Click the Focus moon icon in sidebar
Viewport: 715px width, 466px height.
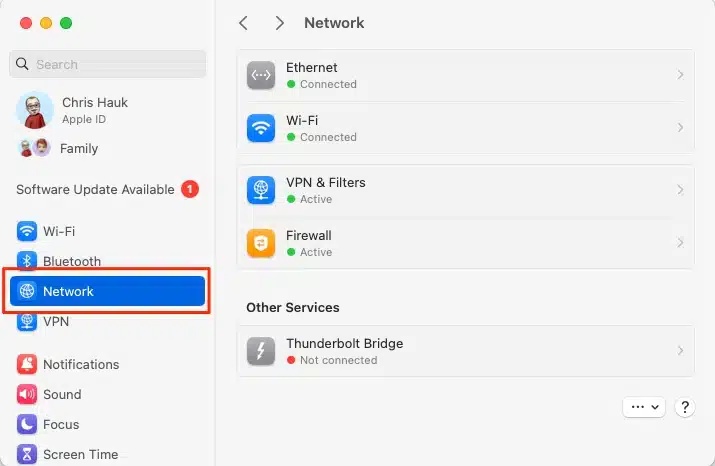coord(27,424)
